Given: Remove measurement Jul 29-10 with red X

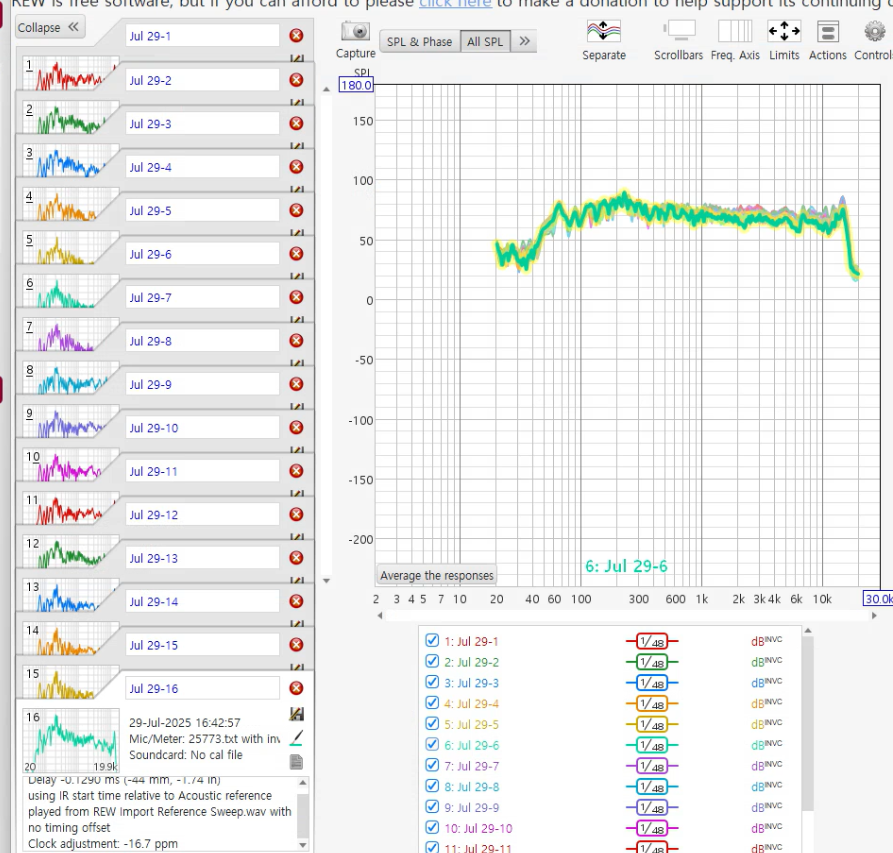Looking at the screenshot, I should tap(296, 428).
